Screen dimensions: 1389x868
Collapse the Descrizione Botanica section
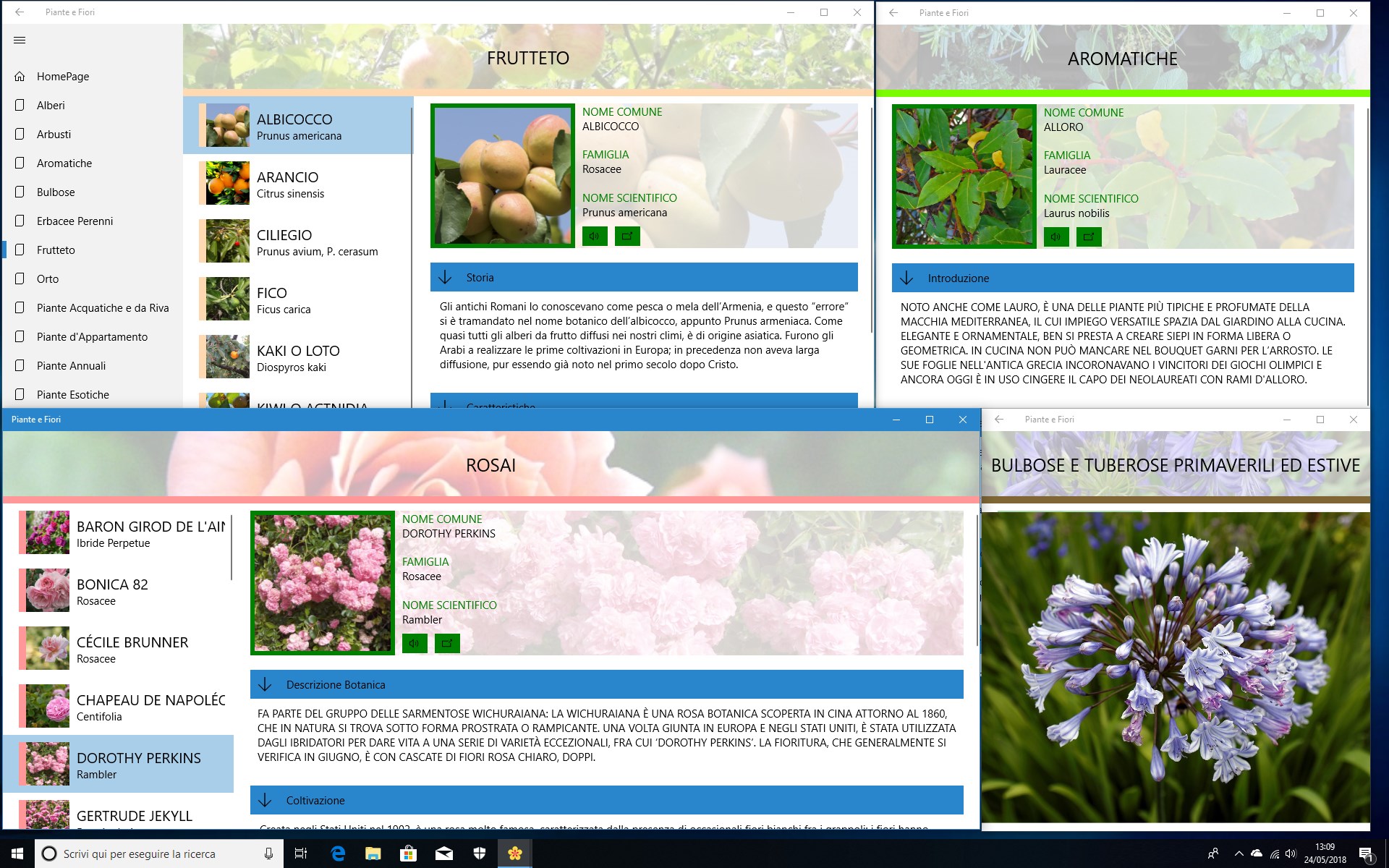[266, 685]
